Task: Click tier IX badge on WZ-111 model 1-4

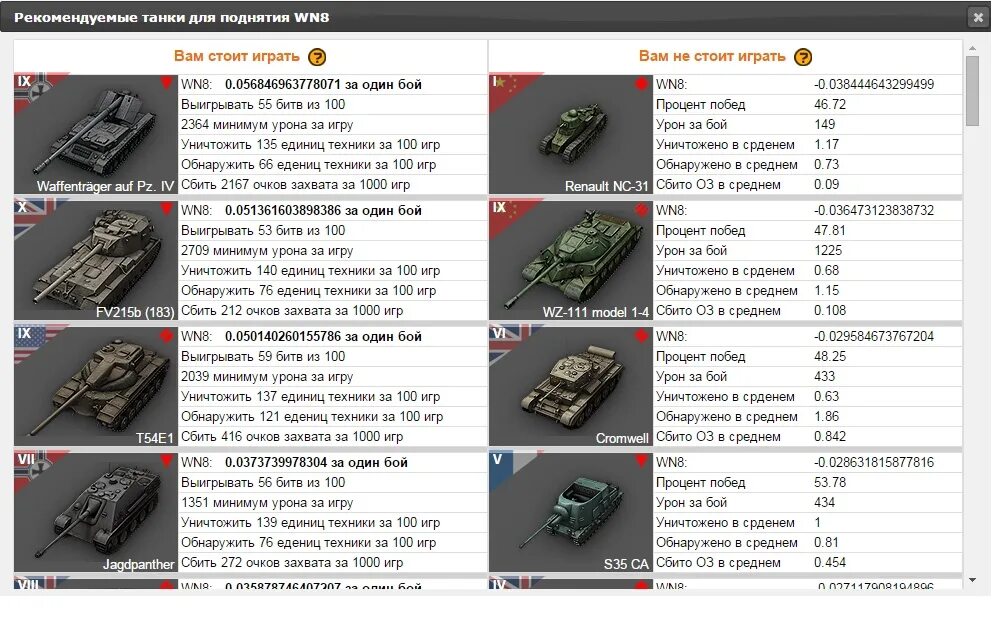Action: [499, 208]
